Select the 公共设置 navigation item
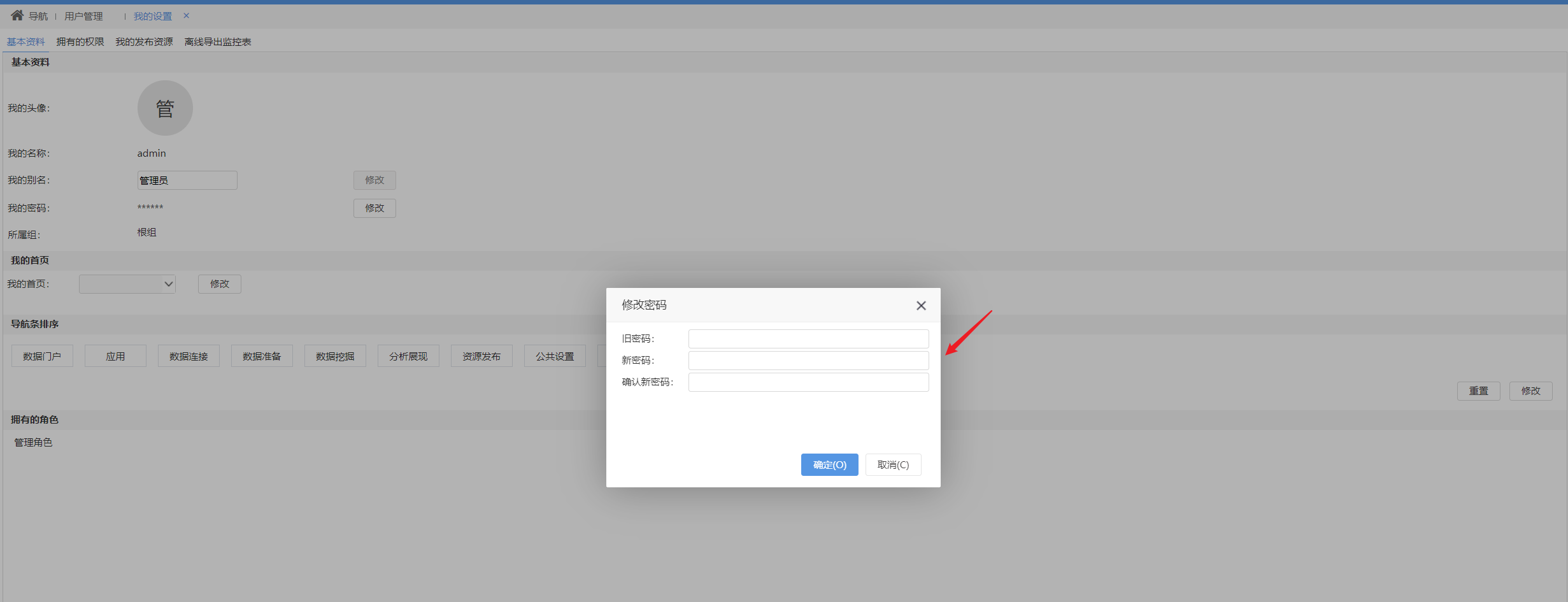Screen dimensions: 1568x602 pyautogui.click(x=555, y=356)
